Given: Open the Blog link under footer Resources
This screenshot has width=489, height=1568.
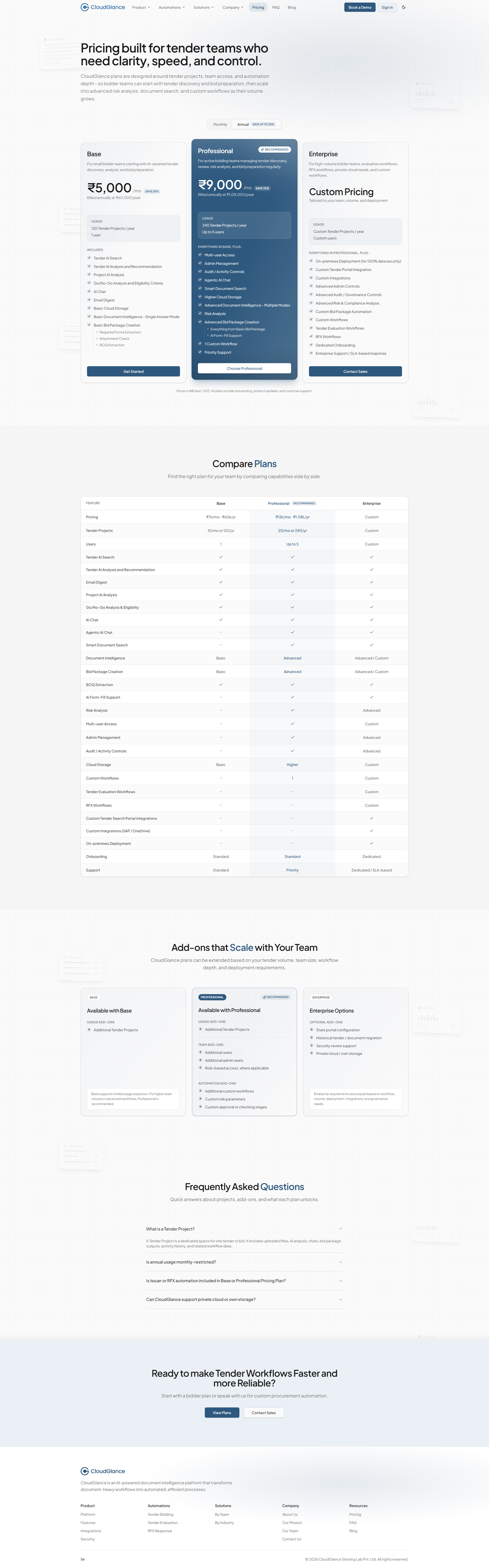Looking at the screenshot, I should click(353, 1531).
